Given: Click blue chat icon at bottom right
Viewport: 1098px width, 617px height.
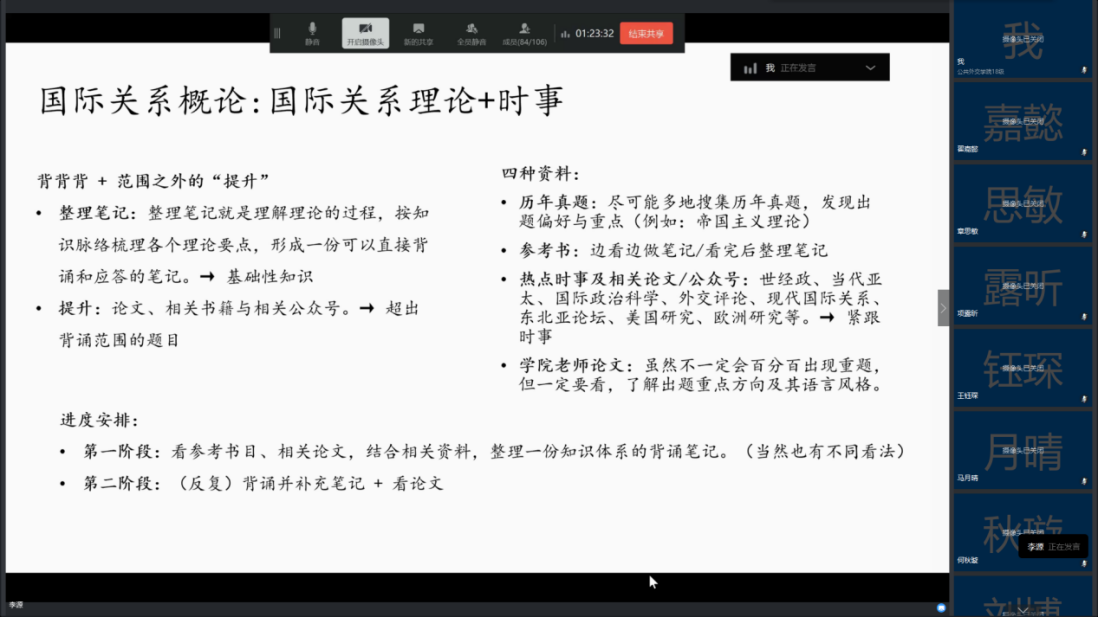Looking at the screenshot, I should (x=941, y=607).
